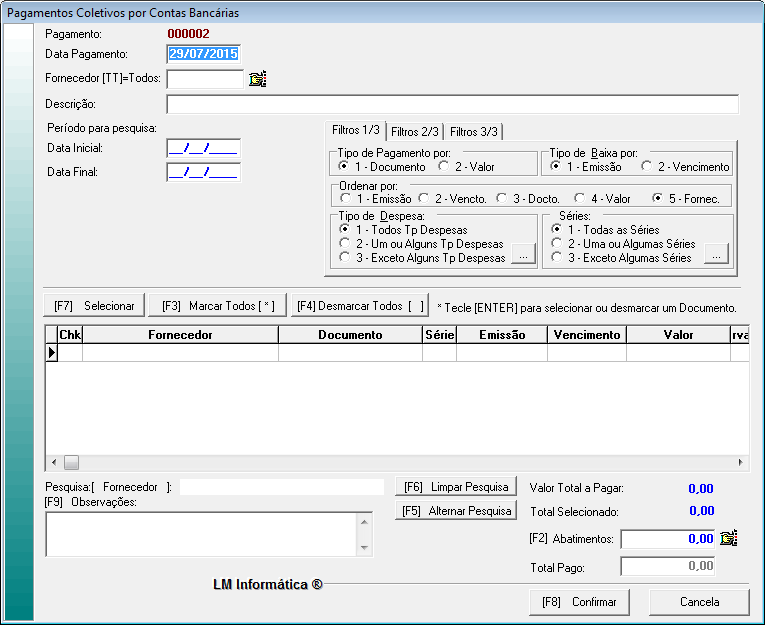The image size is (765, 625).
Task: Open the Filtros 3/3 tab
Action: pos(472,132)
